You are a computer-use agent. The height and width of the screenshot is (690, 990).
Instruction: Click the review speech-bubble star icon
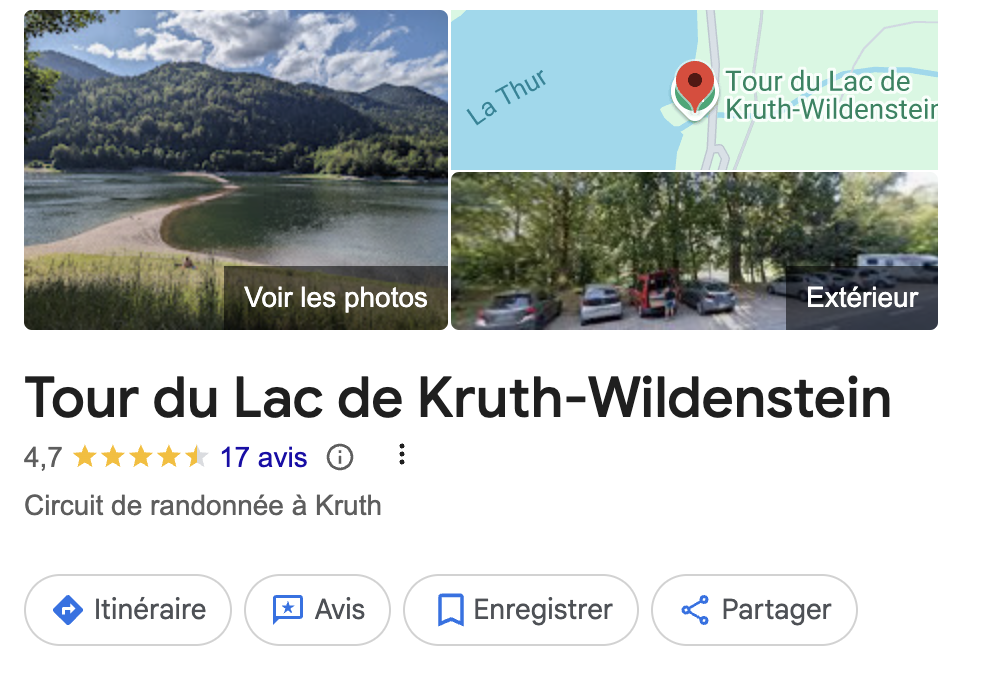(288, 610)
